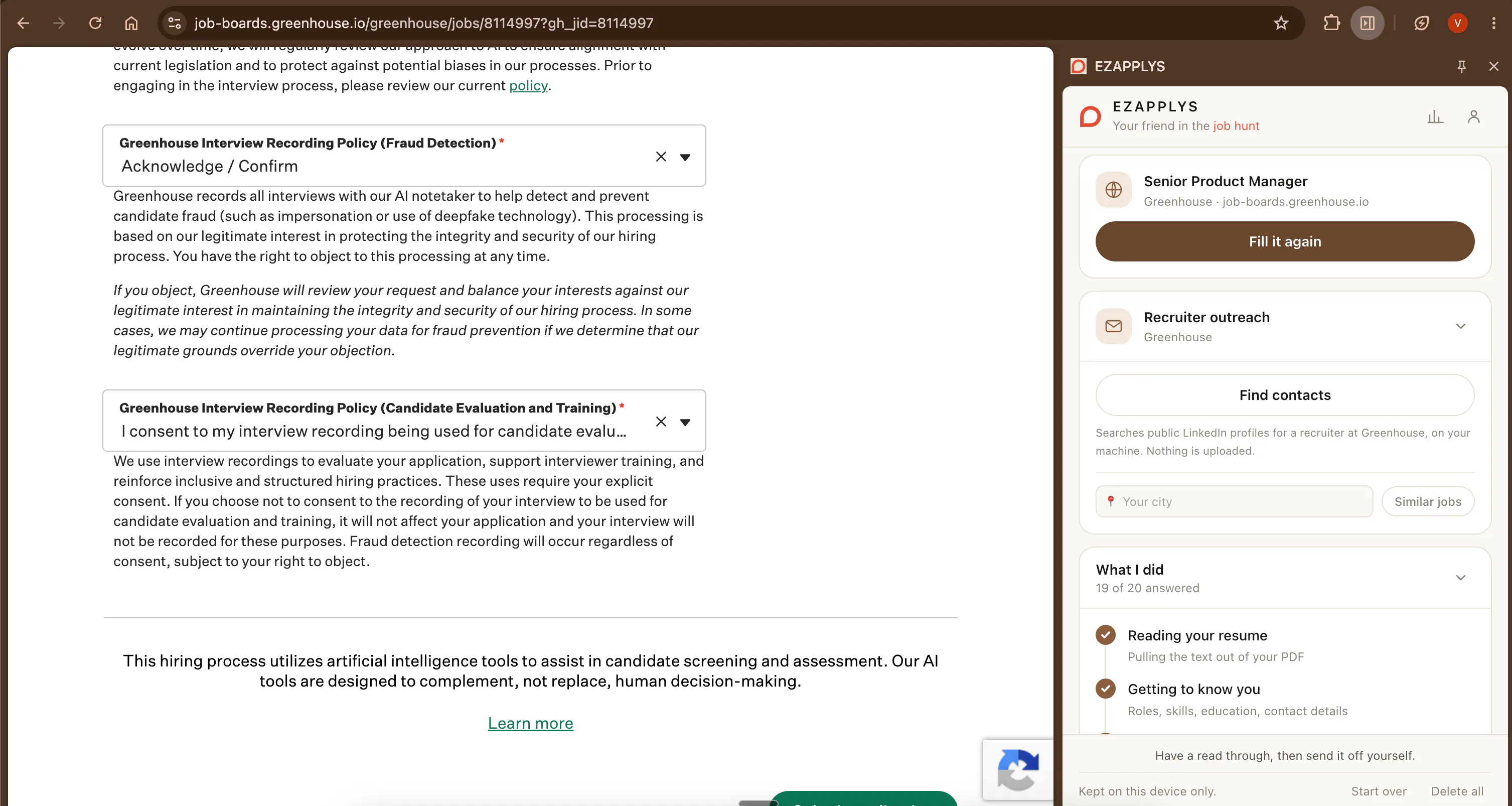Click the browser forward arrow

tap(59, 23)
